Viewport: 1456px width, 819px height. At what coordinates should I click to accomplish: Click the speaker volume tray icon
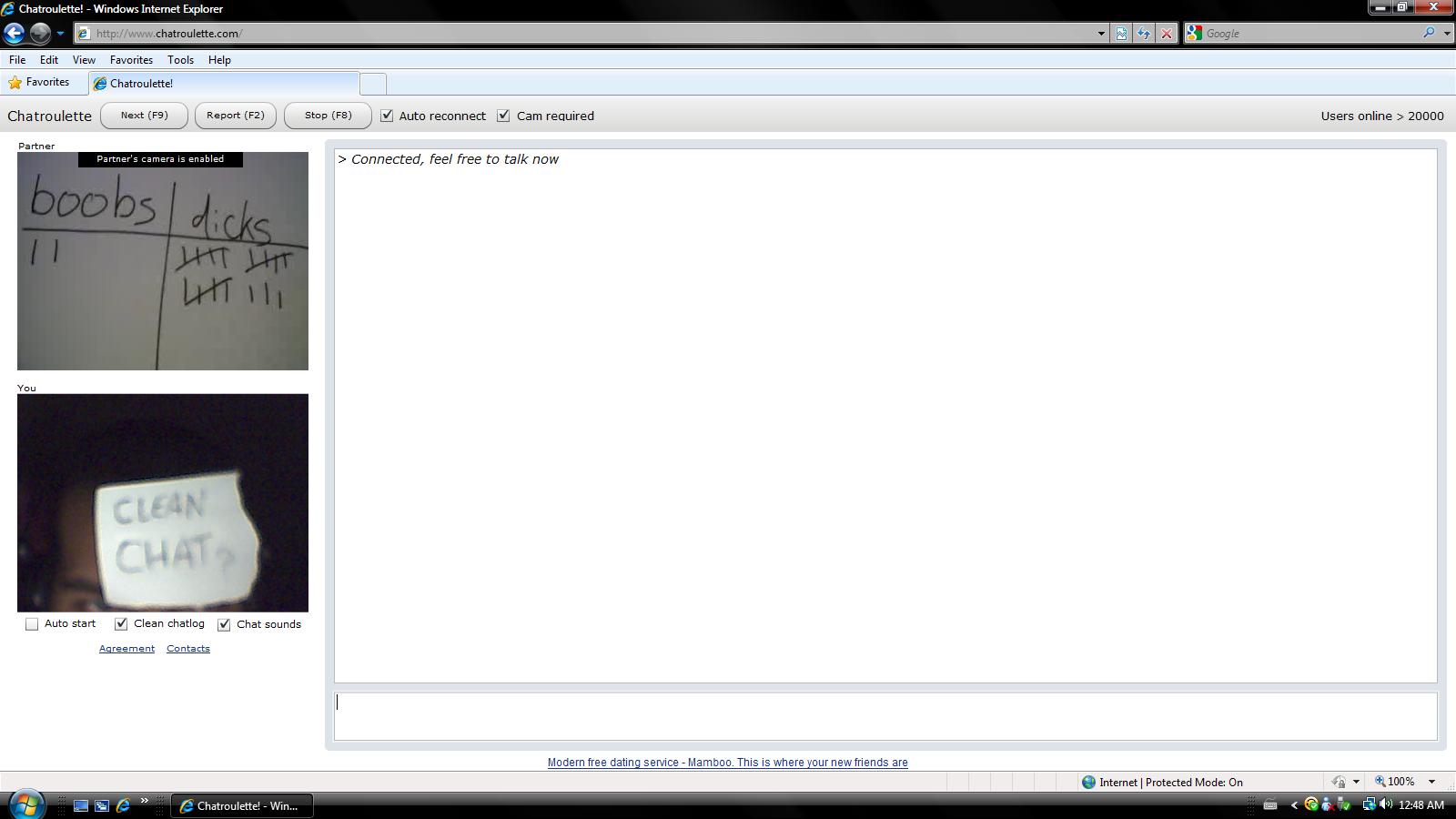pos(1386,804)
